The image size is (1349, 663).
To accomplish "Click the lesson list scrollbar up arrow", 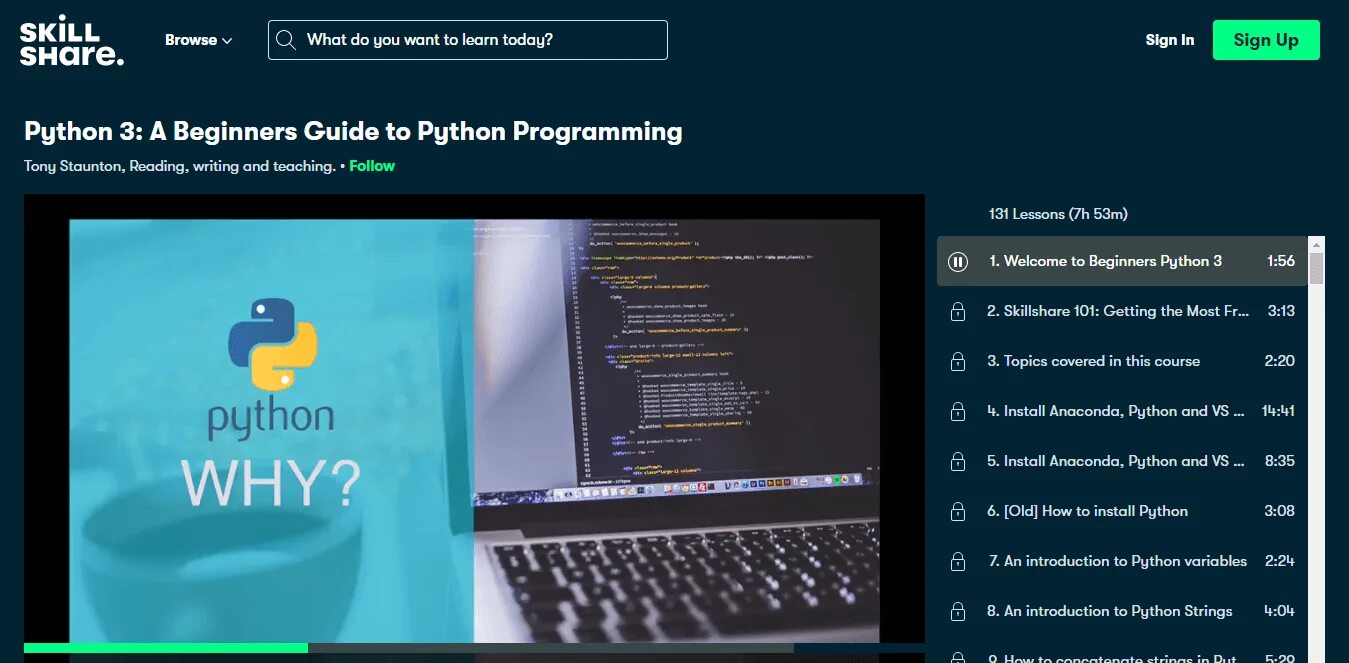I will [x=1316, y=244].
